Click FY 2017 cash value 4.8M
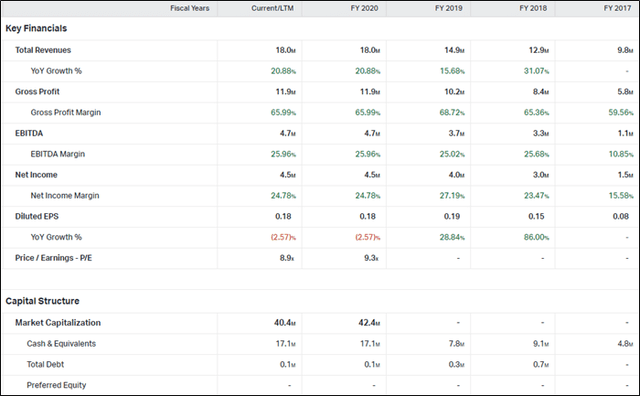 [625, 344]
